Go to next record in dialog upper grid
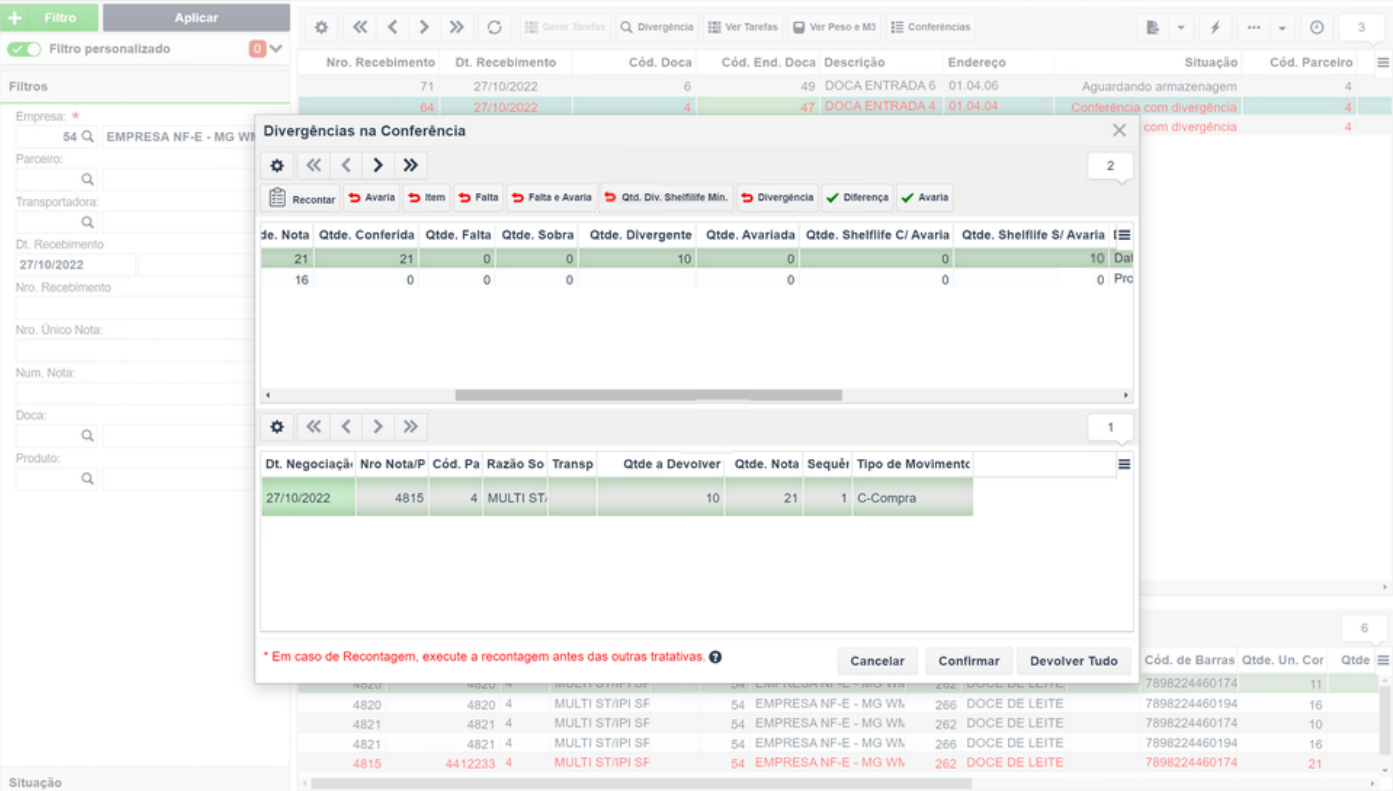Viewport: 1393px width, 791px height. [377, 166]
